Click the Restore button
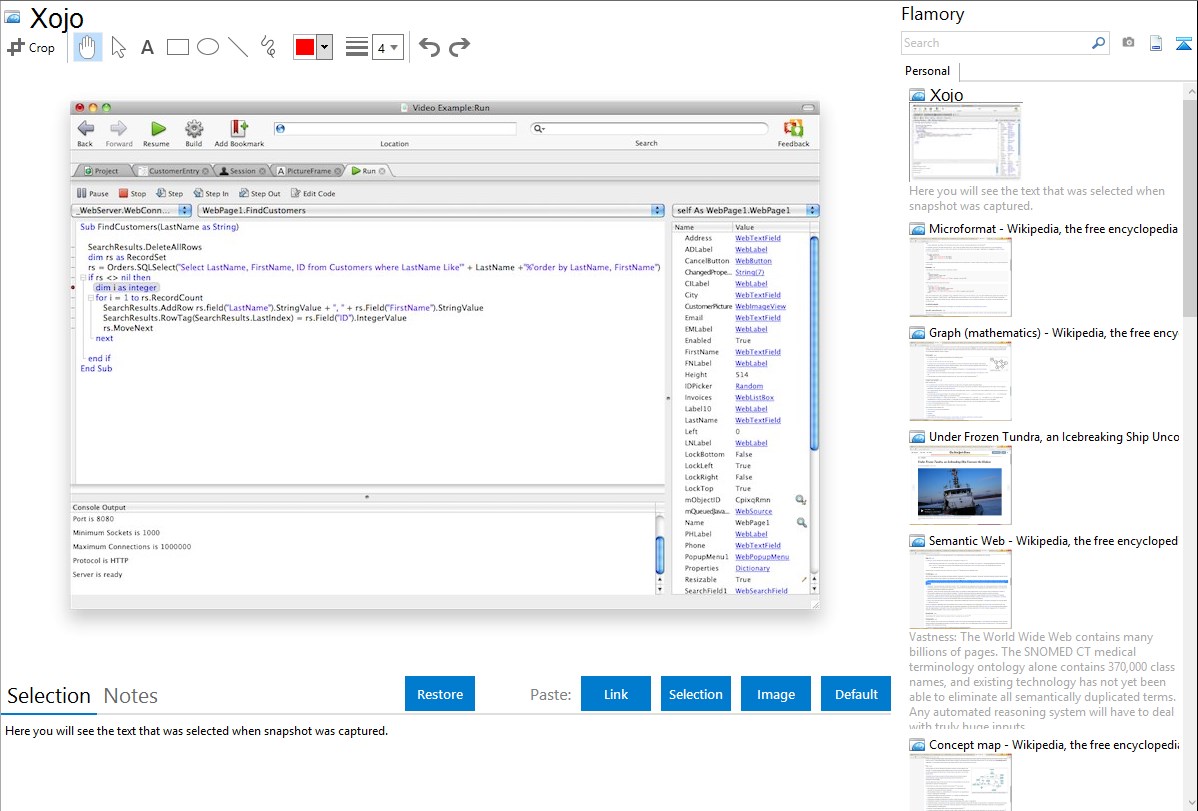Screen dimensions: 1198x811 [440, 694]
